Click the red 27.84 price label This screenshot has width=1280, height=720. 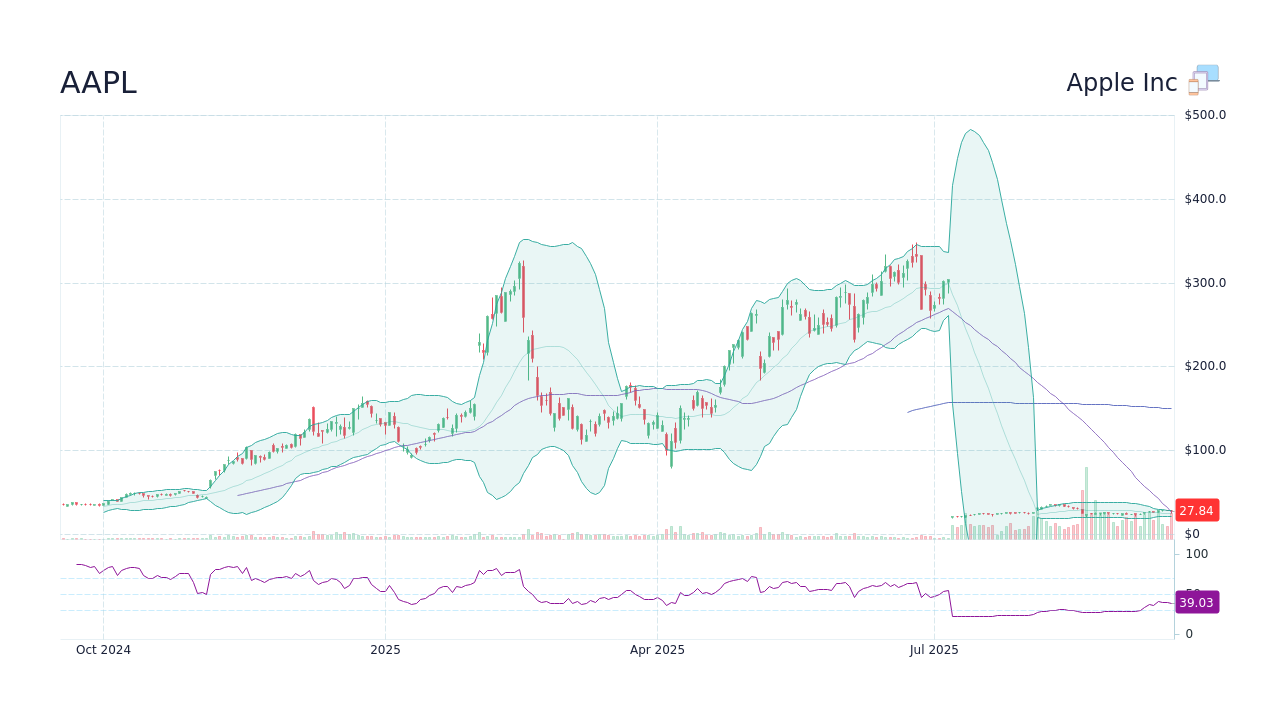tap(1196, 510)
